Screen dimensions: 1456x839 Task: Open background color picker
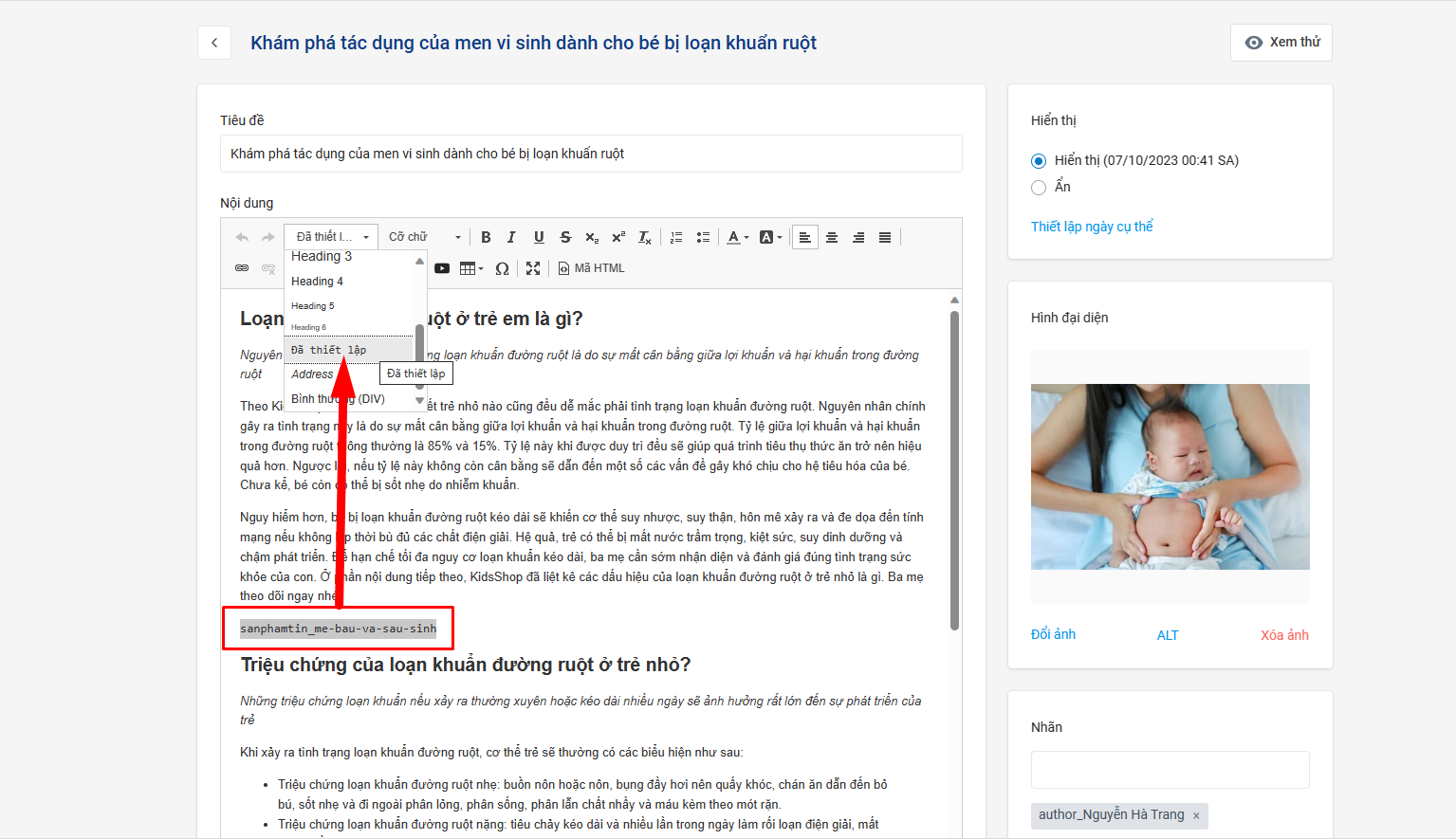tap(770, 237)
